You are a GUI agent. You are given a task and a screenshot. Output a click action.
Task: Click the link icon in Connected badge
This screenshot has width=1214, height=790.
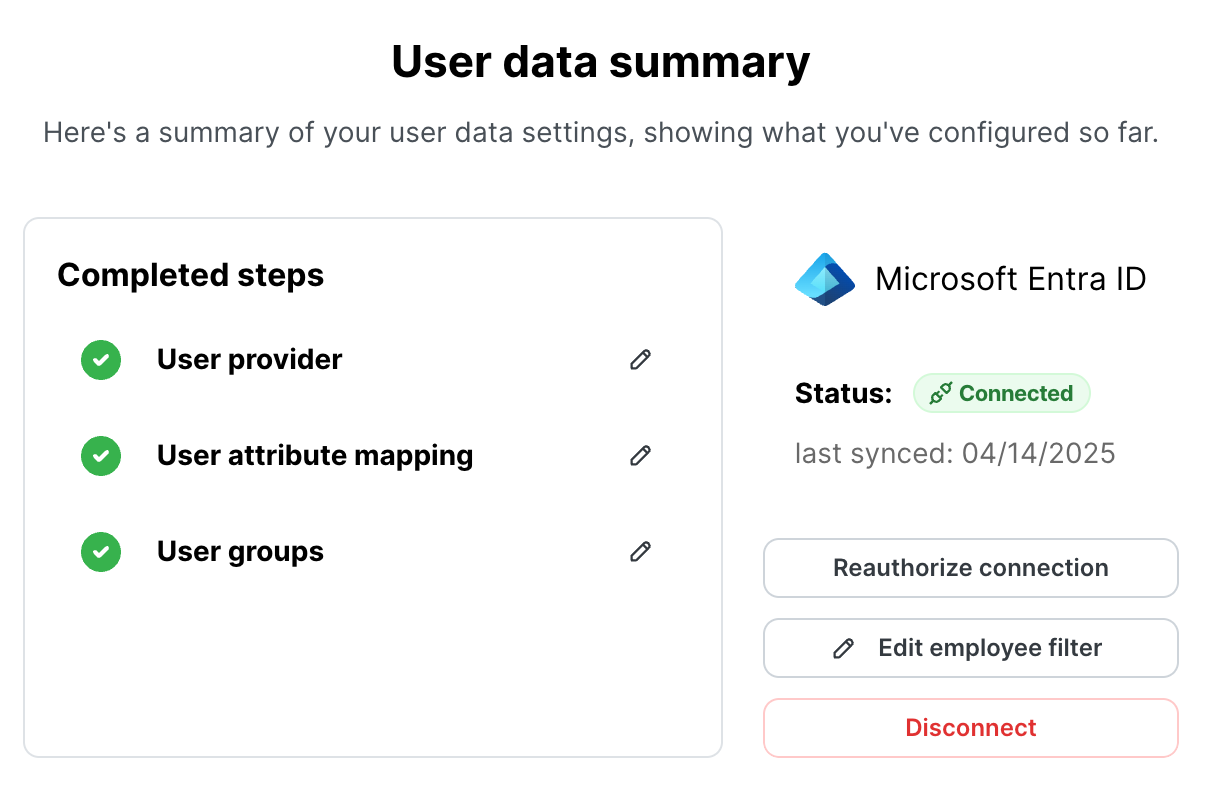(x=940, y=394)
